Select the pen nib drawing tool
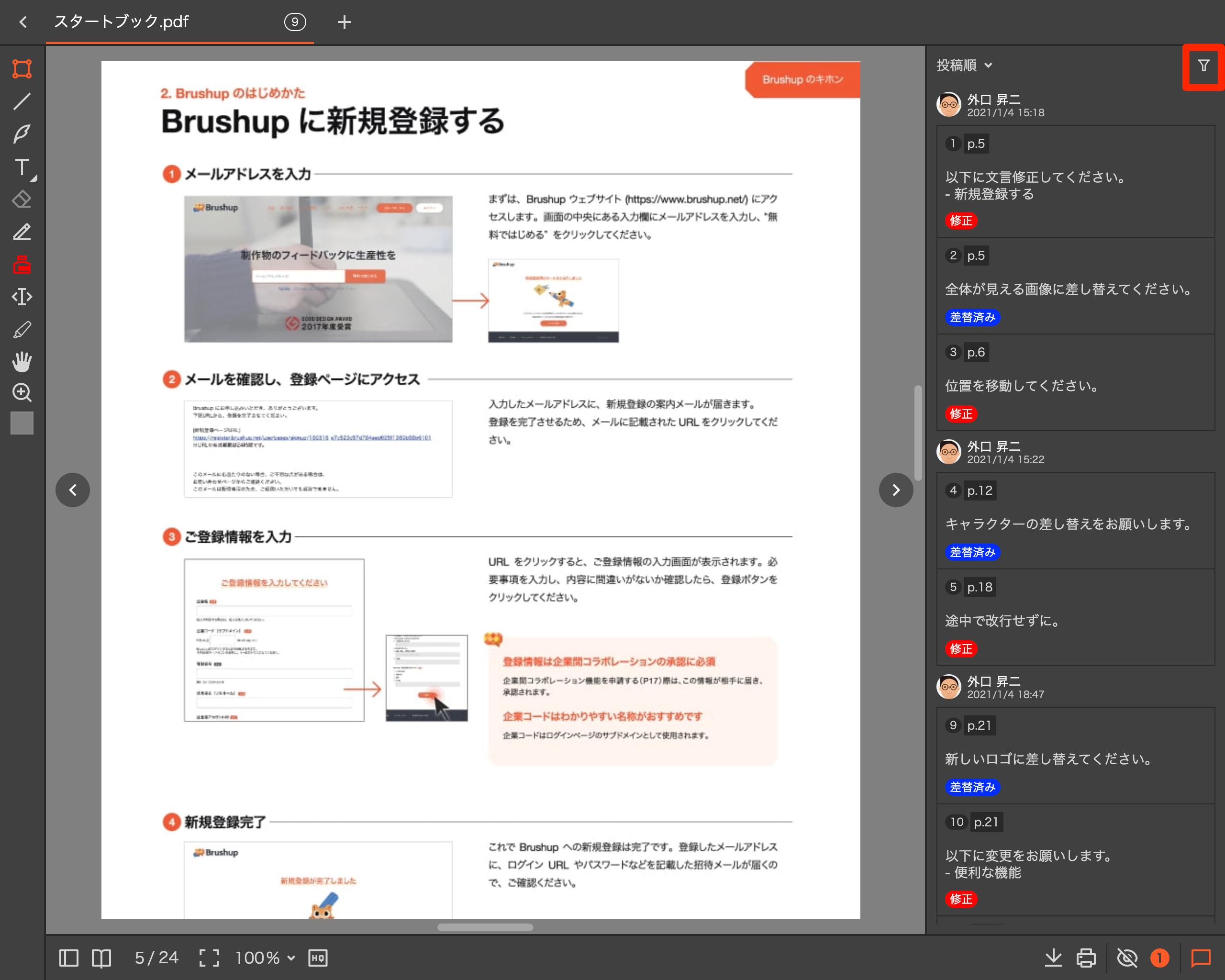This screenshot has width=1225, height=980. [22, 134]
